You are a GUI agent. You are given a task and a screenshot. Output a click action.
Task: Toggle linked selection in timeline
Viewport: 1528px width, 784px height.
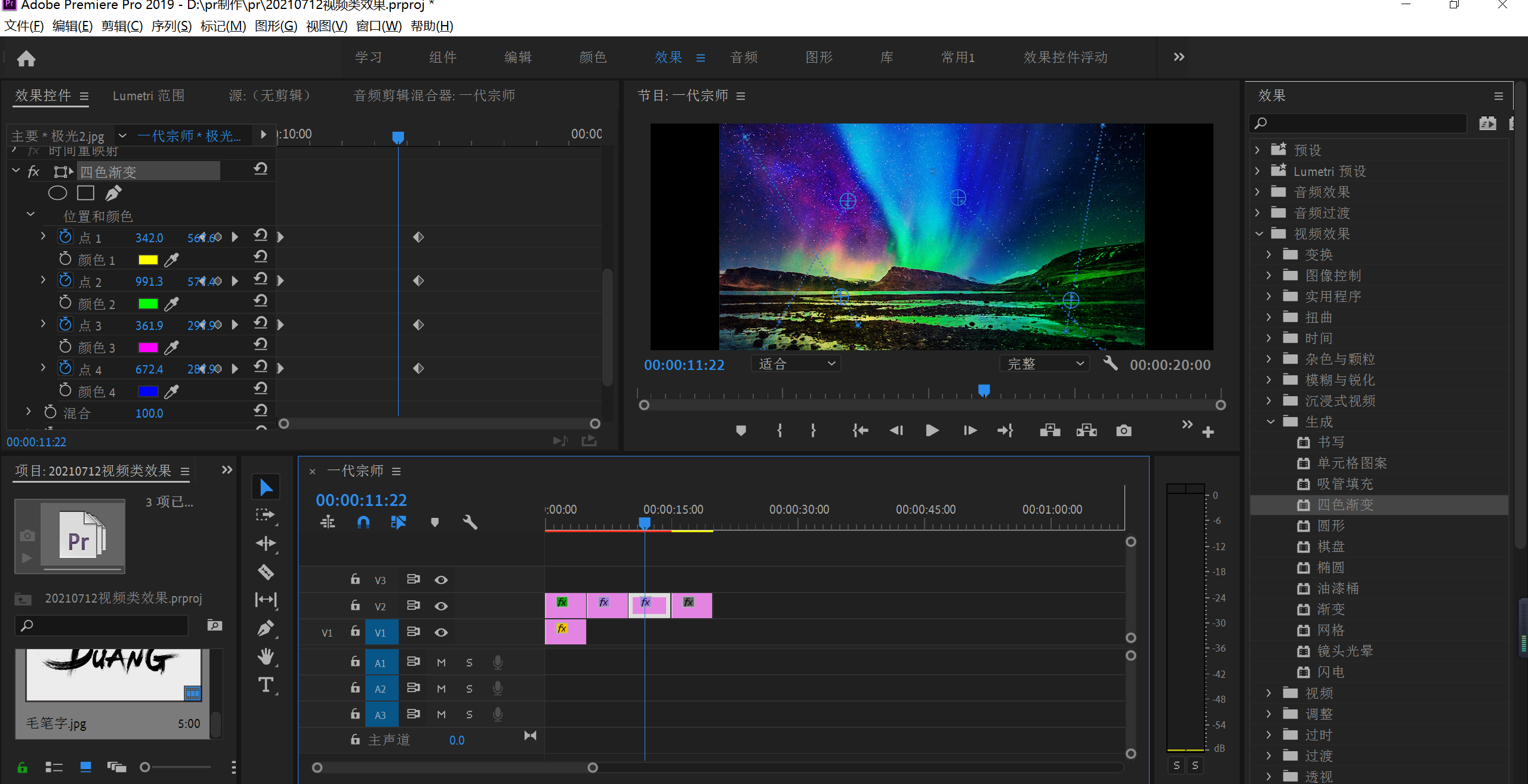pyautogui.click(x=398, y=523)
